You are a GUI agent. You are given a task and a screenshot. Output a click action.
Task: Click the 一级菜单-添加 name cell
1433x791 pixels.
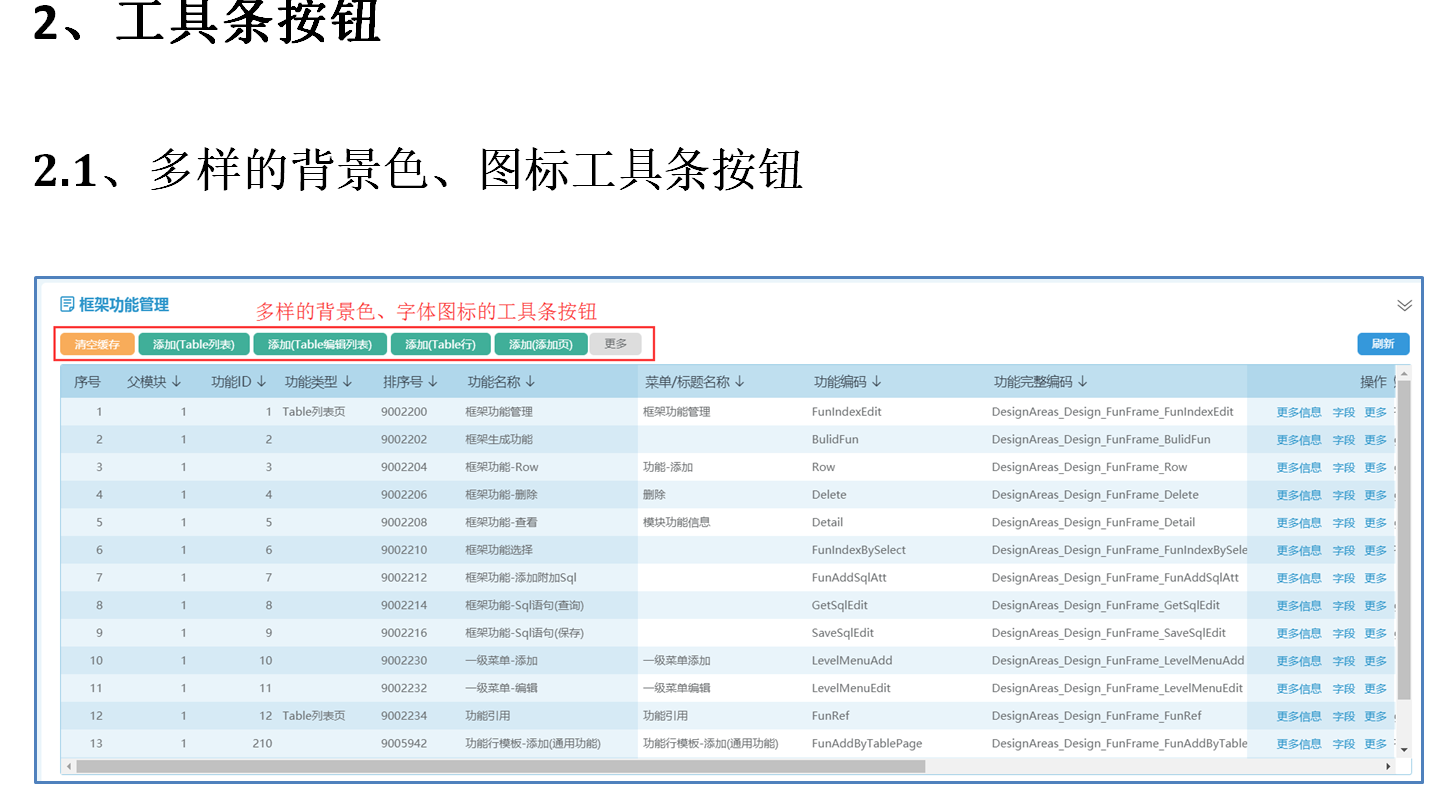[502, 660]
